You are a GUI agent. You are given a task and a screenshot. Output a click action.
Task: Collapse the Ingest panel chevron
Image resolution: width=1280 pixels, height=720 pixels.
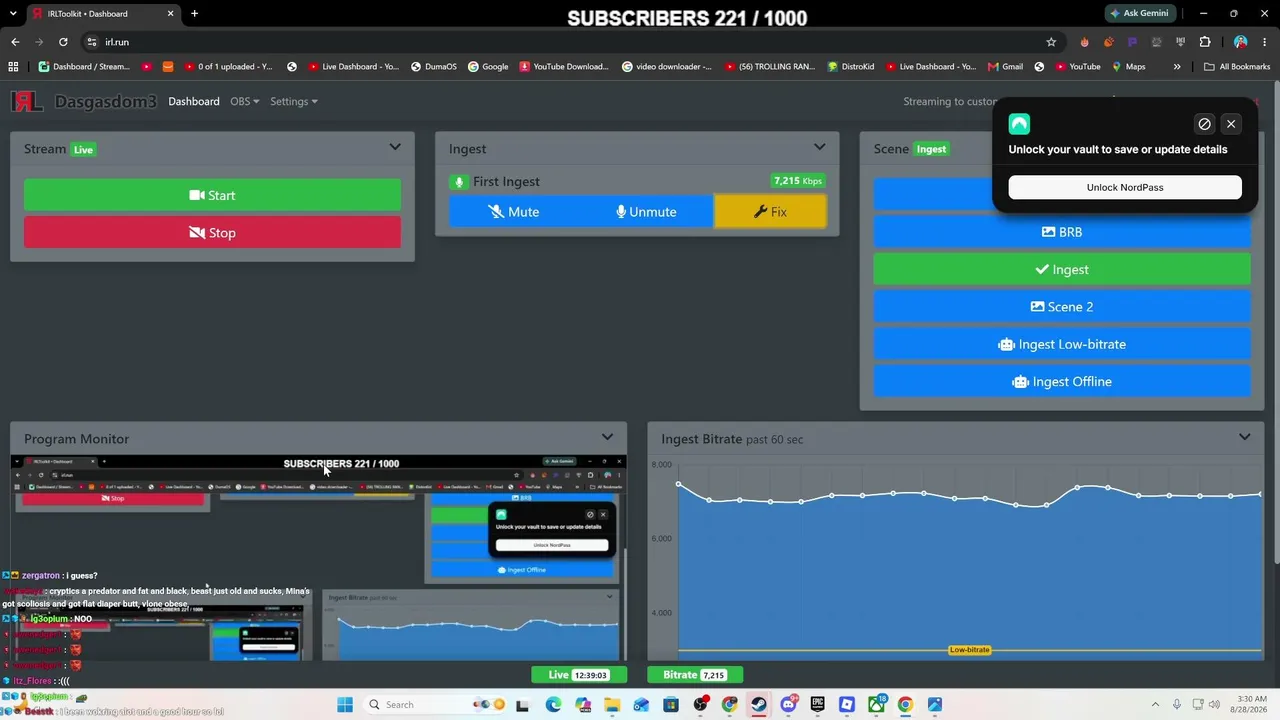(820, 148)
